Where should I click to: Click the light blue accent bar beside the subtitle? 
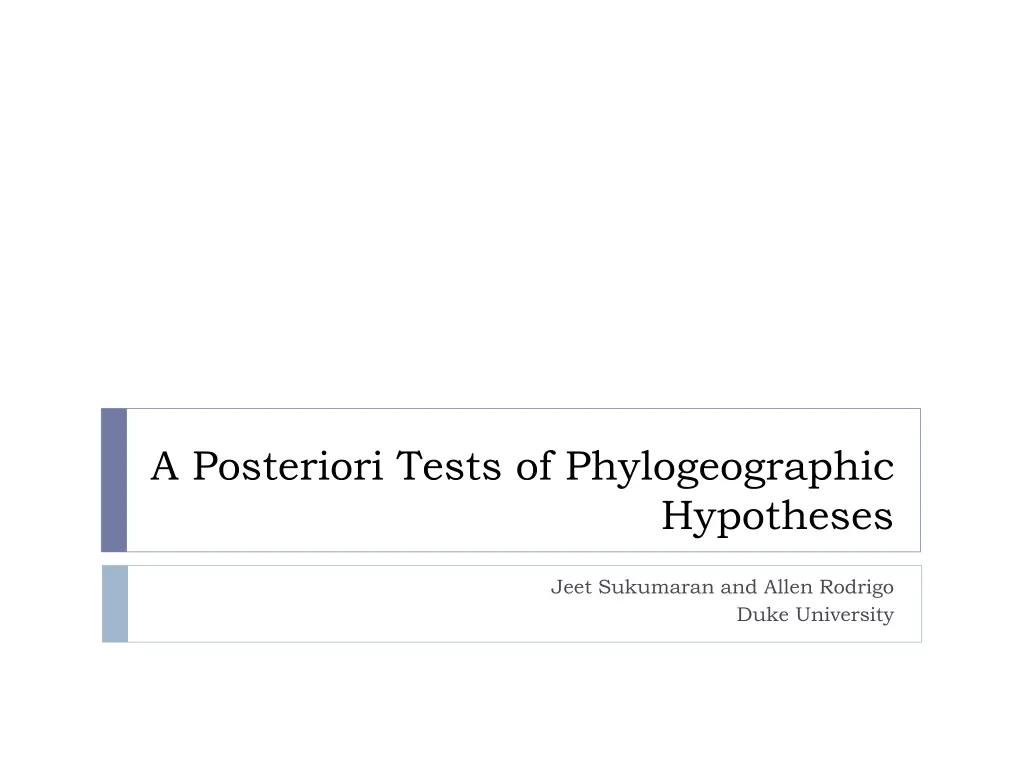tap(115, 603)
